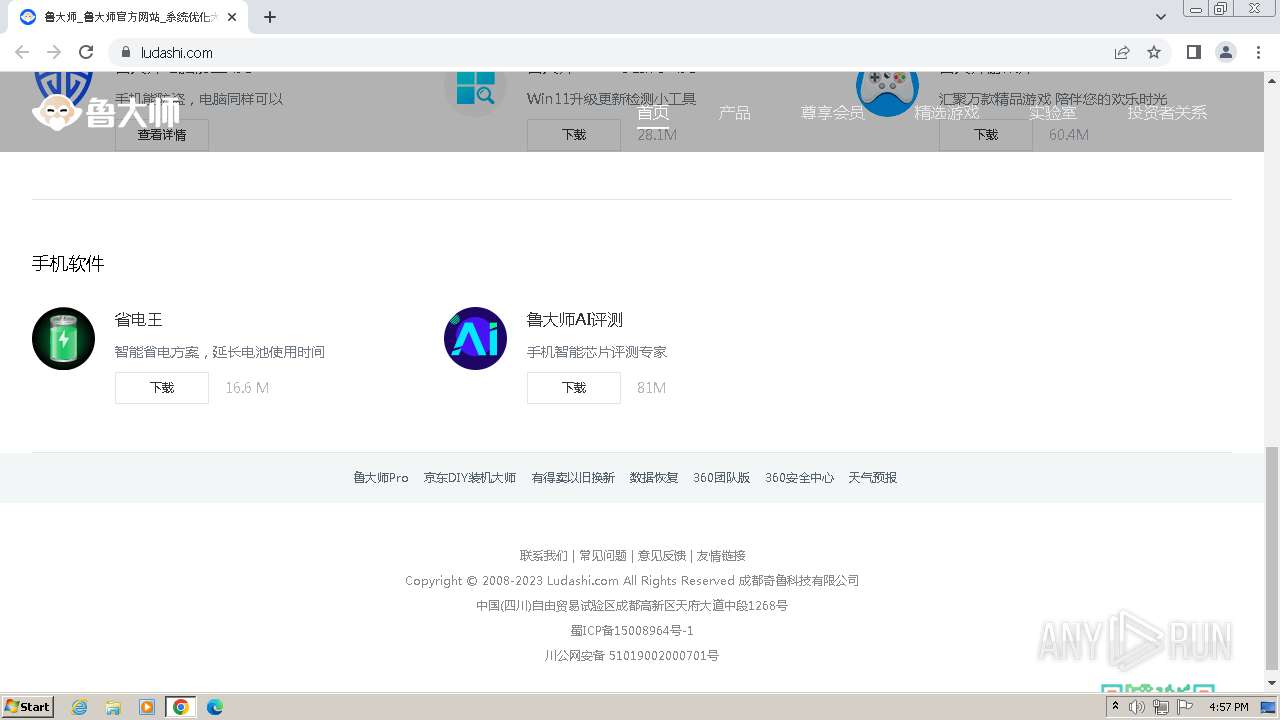
Task: Click network icon in system tray
Action: (1160, 707)
